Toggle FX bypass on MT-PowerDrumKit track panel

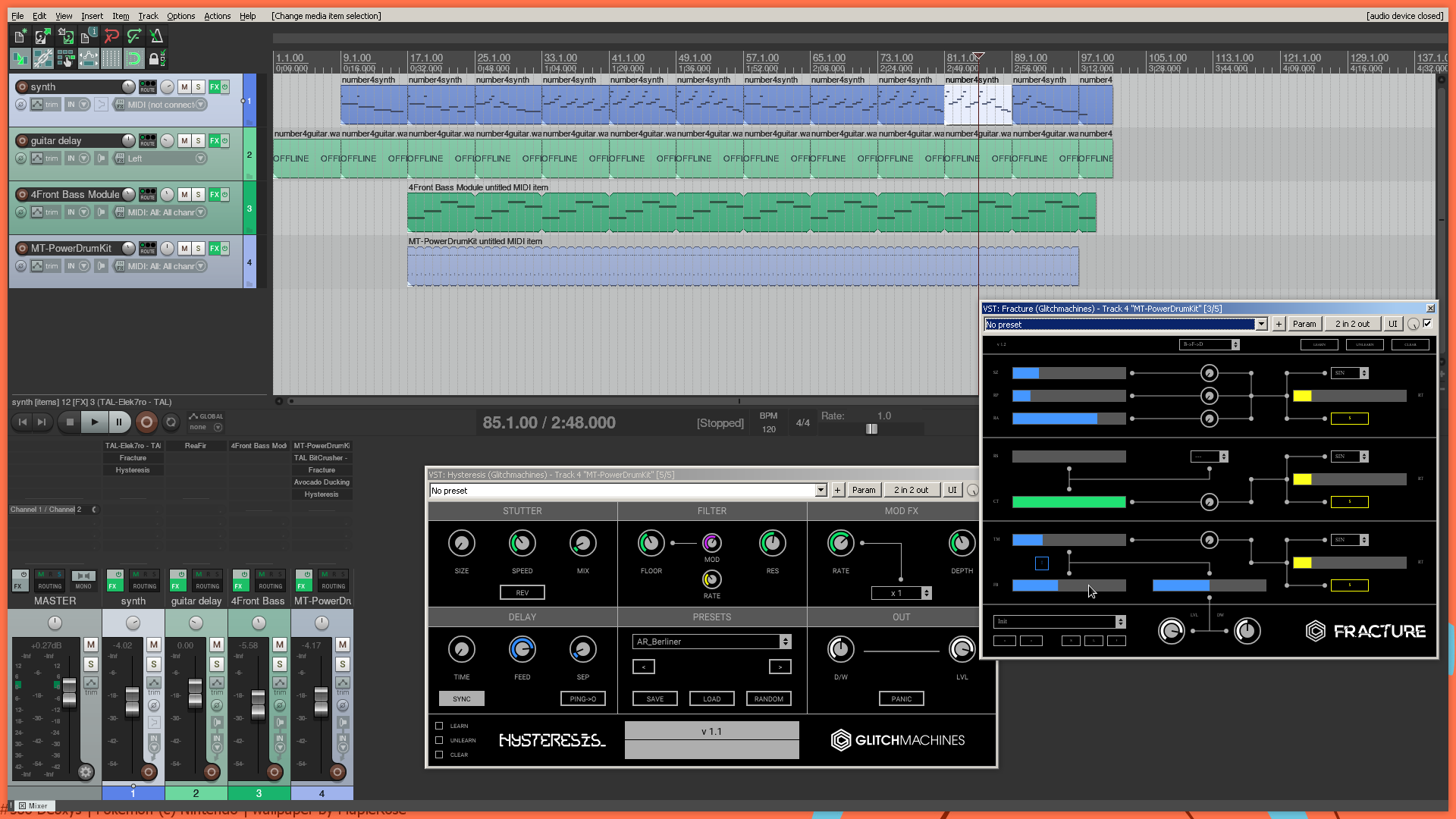[224, 249]
